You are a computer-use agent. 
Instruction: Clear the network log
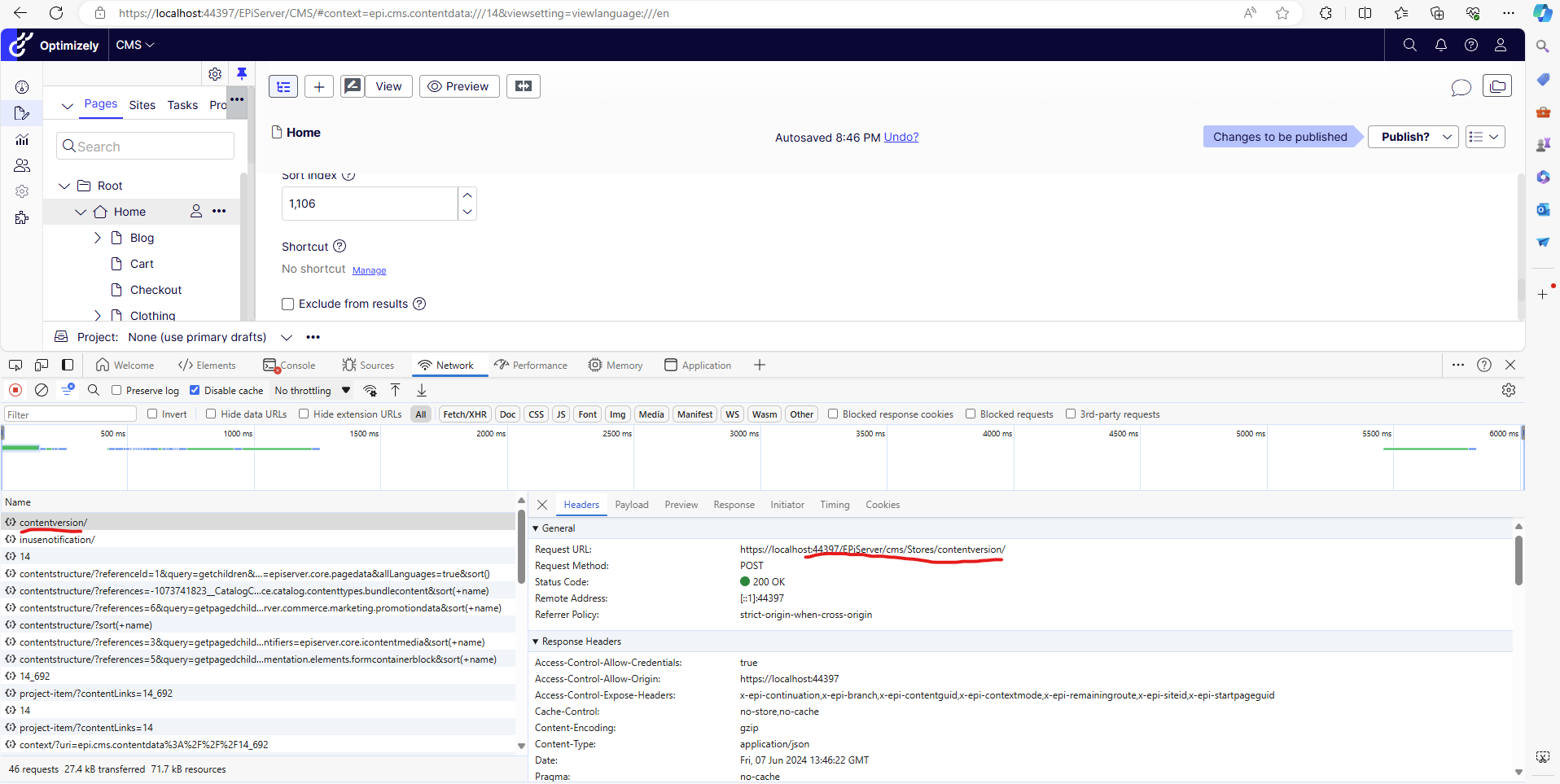(x=42, y=390)
